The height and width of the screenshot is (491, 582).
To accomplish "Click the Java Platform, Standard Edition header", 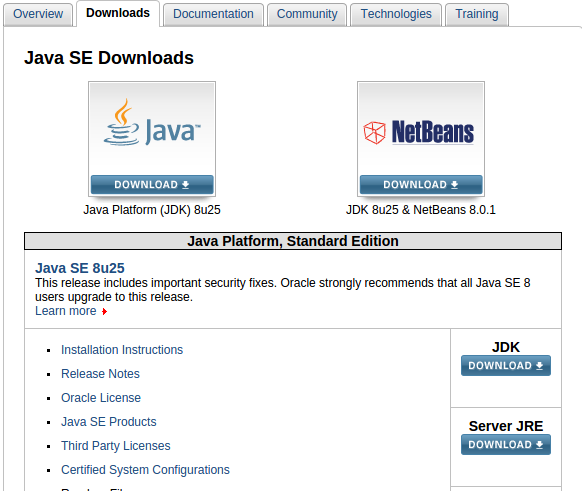I will [x=293, y=241].
